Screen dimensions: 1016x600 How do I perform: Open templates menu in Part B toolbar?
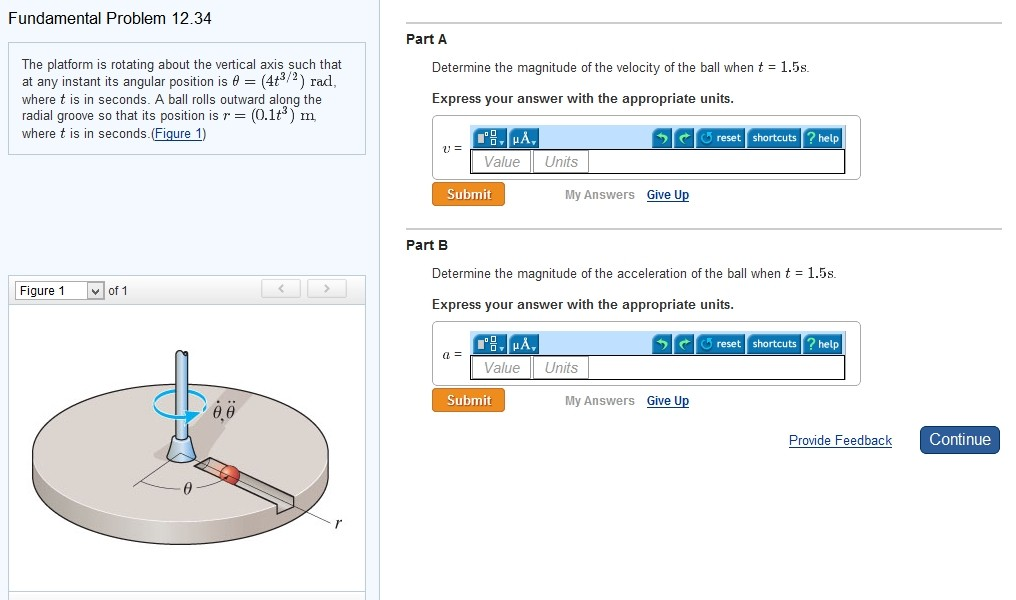coord(490,344)
